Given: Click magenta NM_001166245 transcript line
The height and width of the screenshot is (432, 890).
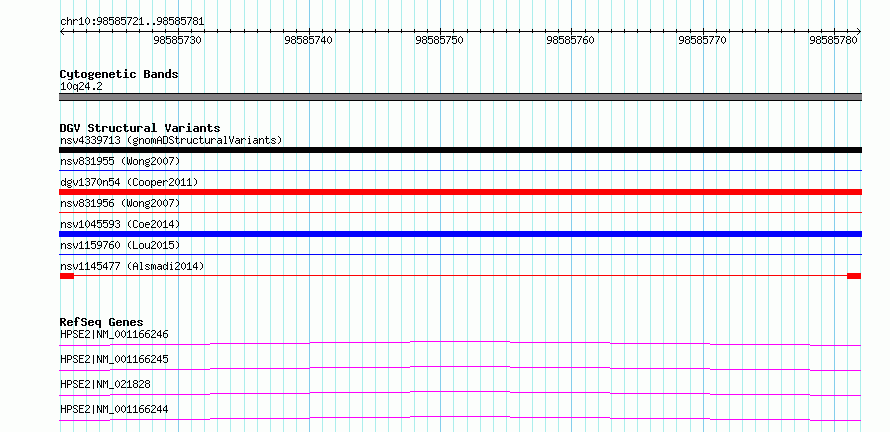Looking at the screenshot, I should 460,368.
